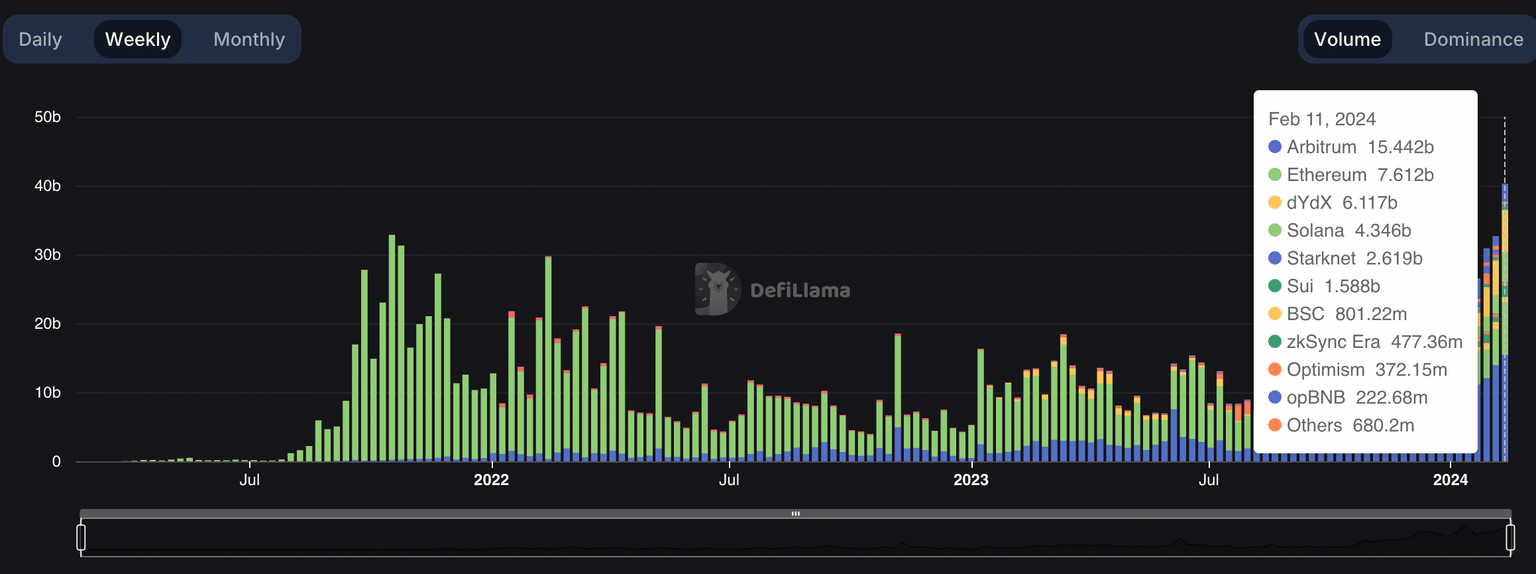
Task: Click the 20b y-axis label
Action: [x=47, y=324]
